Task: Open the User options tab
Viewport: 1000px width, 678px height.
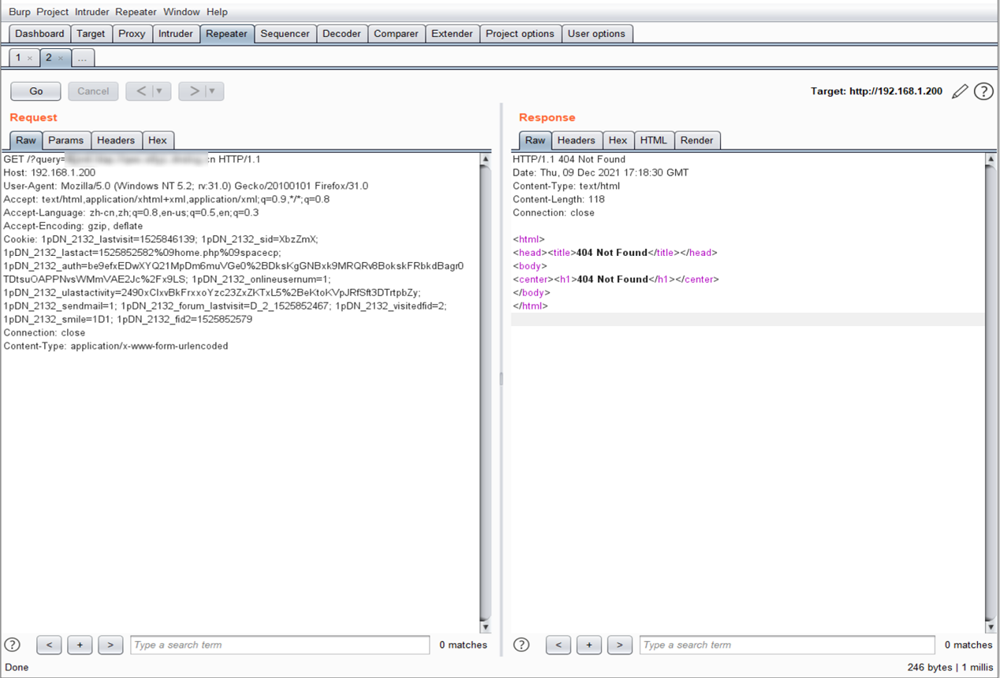Action: click(x=597, y=34)
